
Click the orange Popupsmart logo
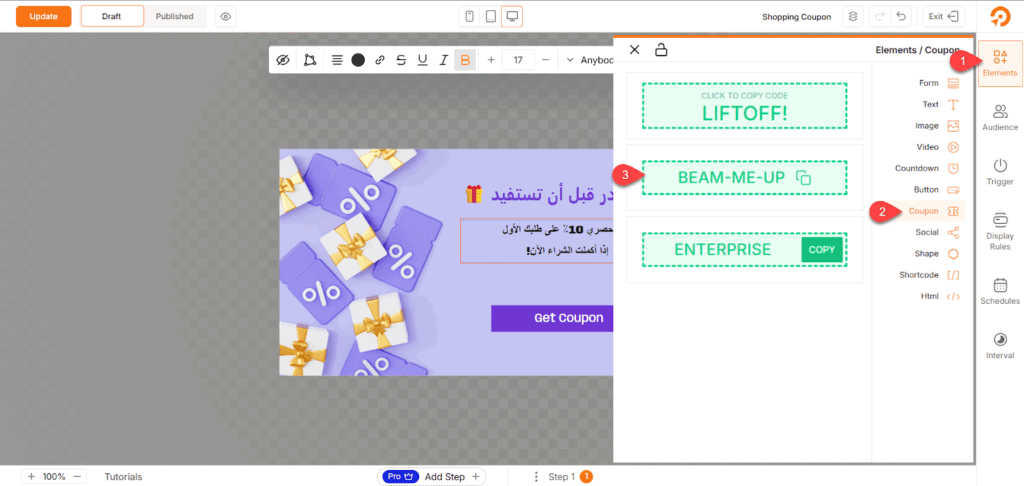click(999, 16)
